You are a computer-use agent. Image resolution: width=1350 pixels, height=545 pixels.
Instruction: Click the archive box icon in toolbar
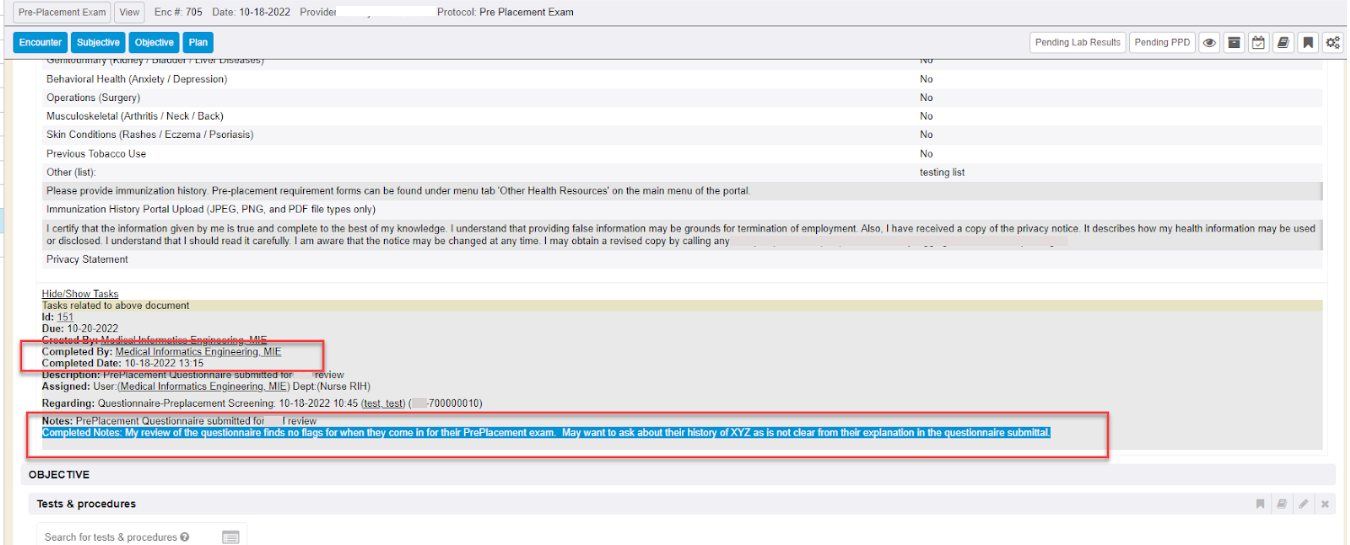(1235, 43)
